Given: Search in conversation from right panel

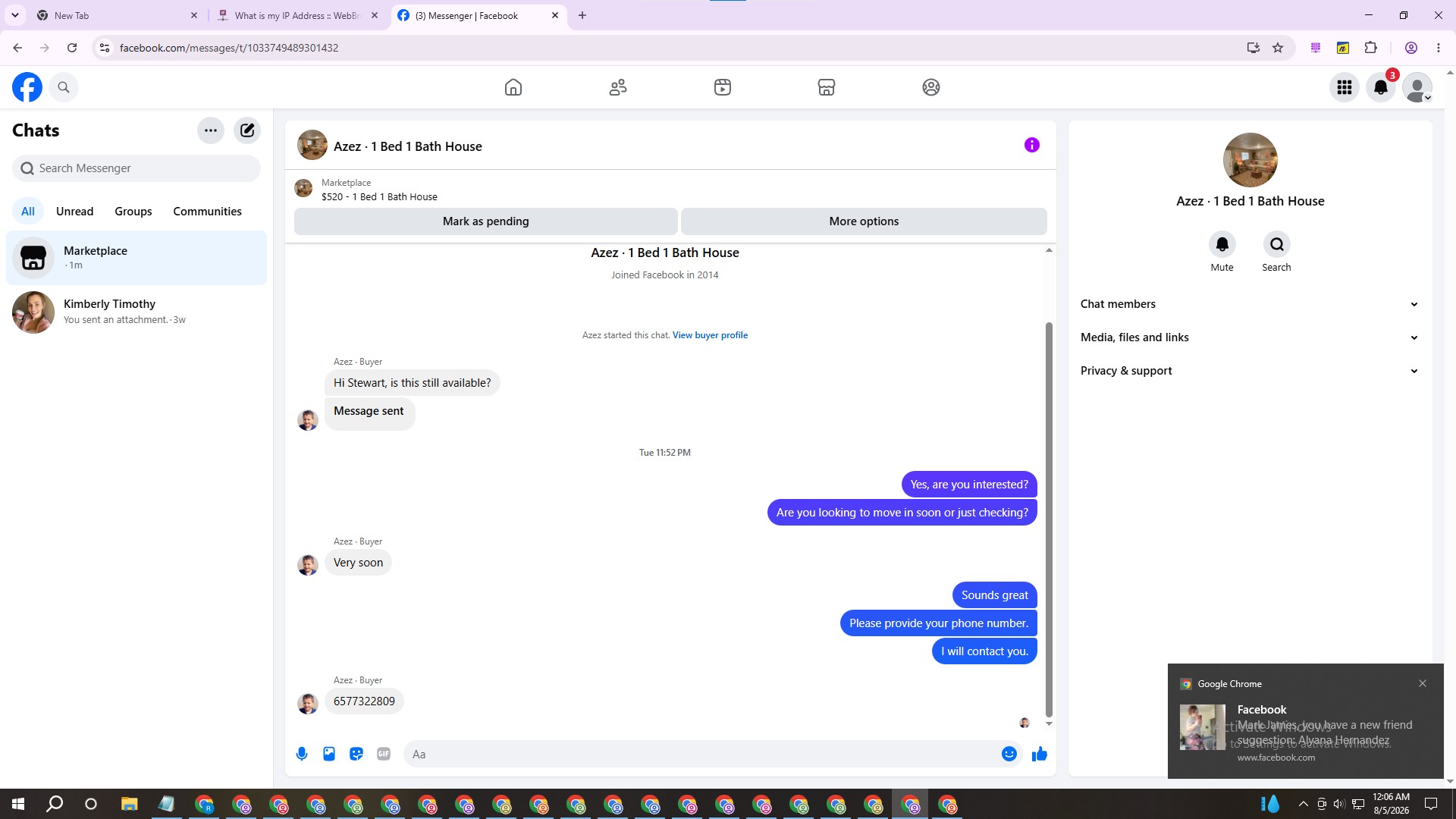Looking at the screenshot, I should [1277, 245].
